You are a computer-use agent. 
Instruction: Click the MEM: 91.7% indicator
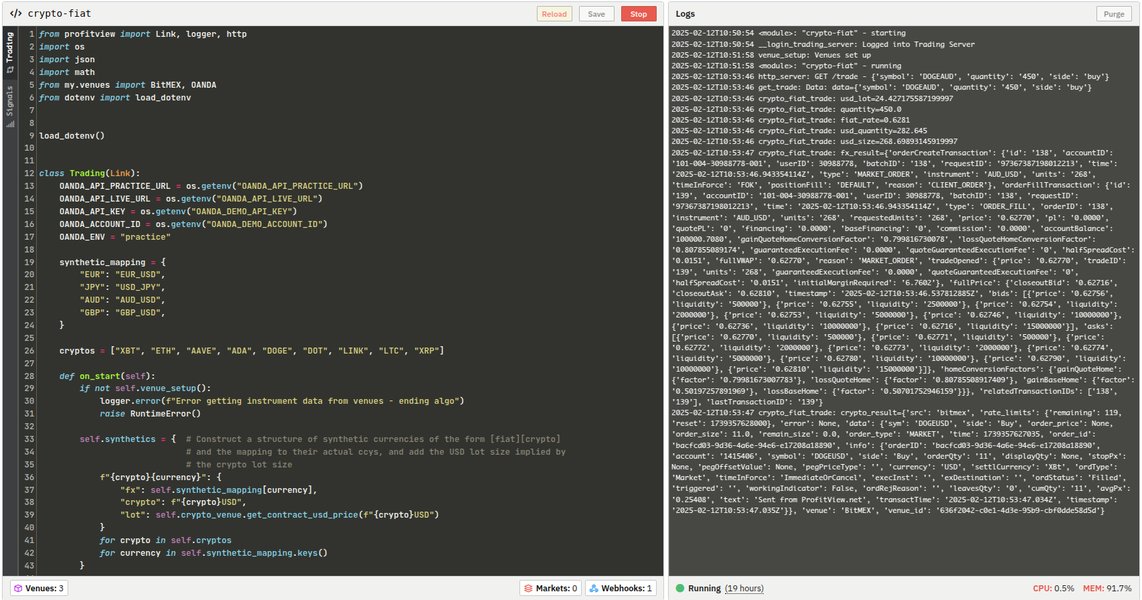(x=1108, y=588)
